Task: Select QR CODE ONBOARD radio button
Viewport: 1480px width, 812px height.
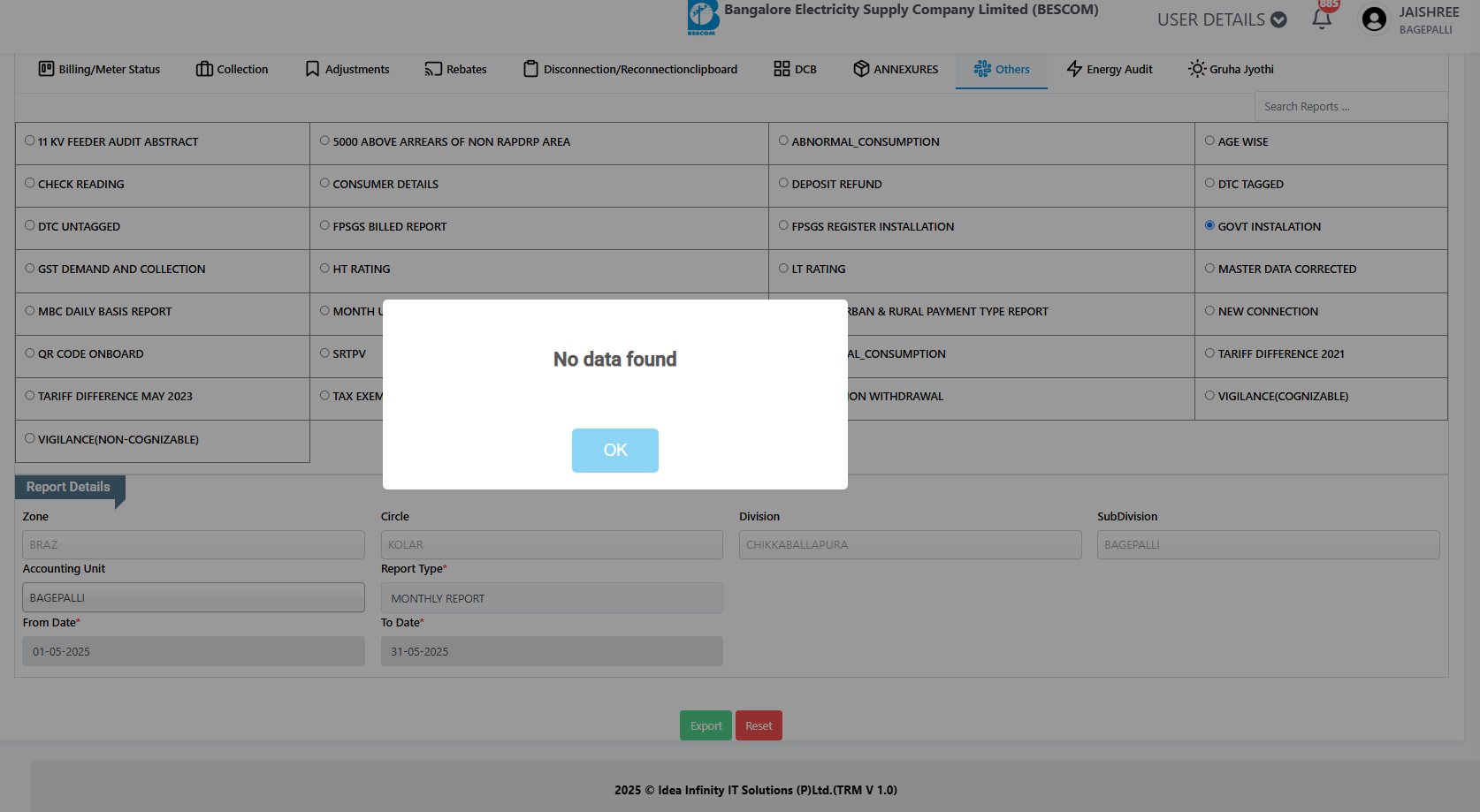Action: [30, 353]
